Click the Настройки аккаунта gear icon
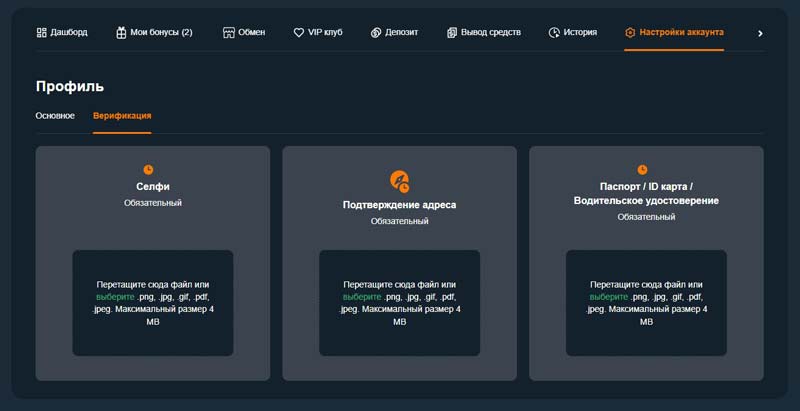This screenshot has width=800, height=411. [630, 33]
